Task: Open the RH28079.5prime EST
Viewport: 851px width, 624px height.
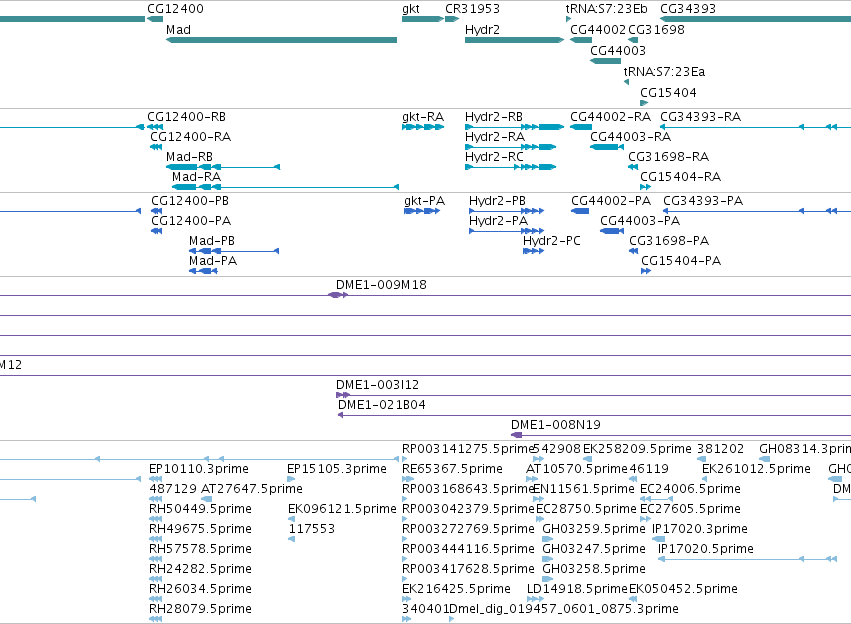Action: (x=156, y=619)
